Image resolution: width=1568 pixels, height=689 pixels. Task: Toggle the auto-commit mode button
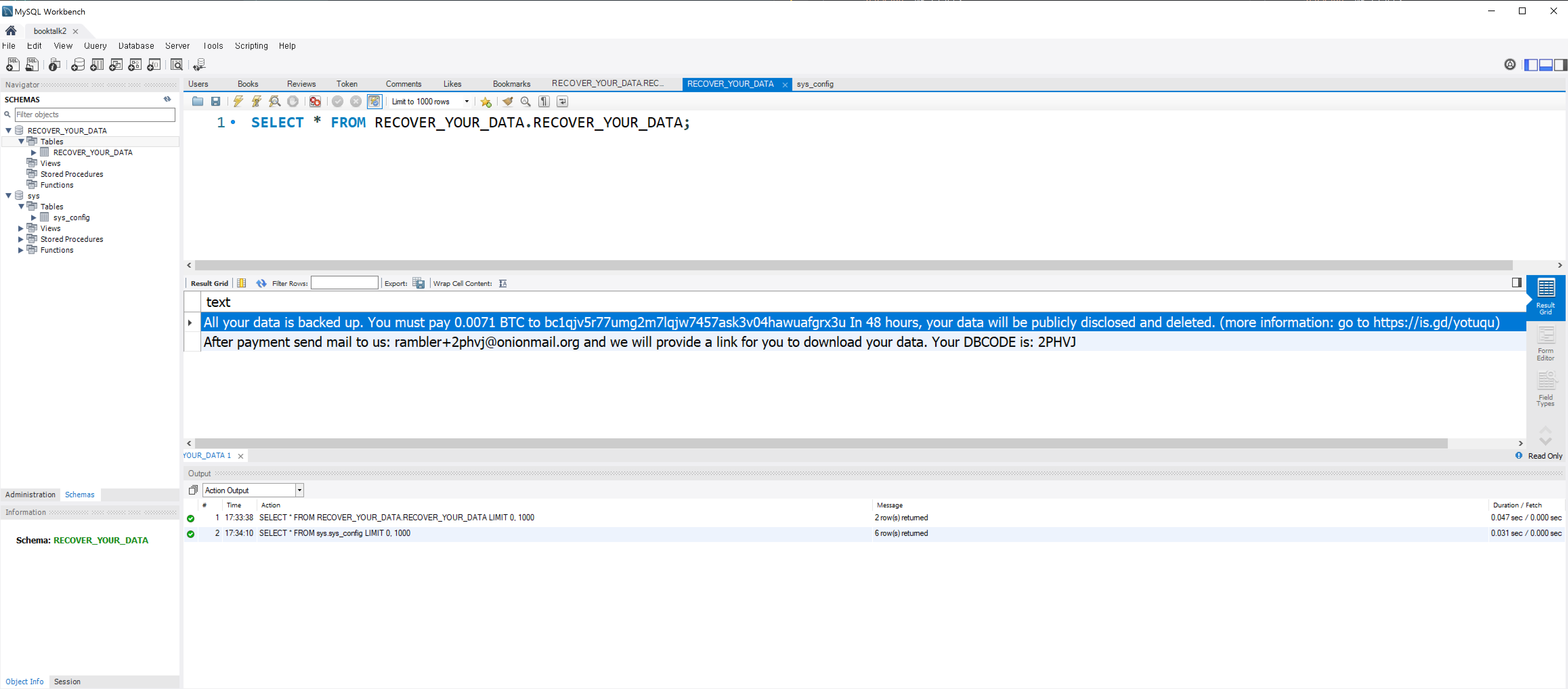[374, 102]
